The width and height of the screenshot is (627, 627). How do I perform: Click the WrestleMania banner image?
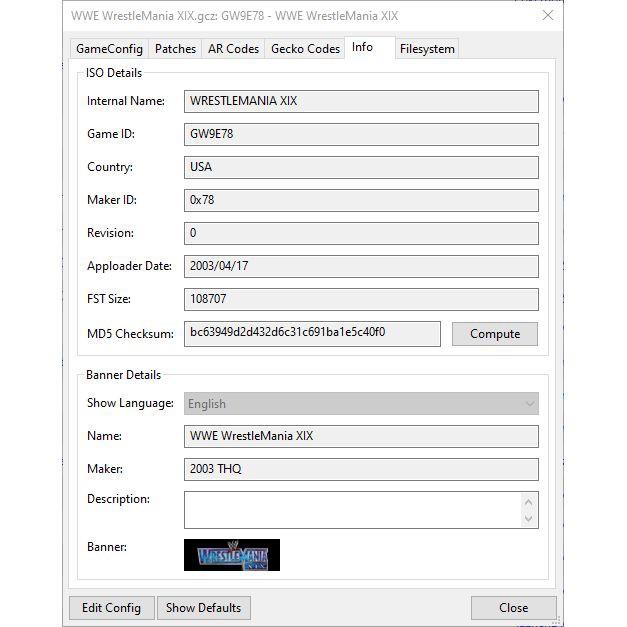click(x=232, y=555)
